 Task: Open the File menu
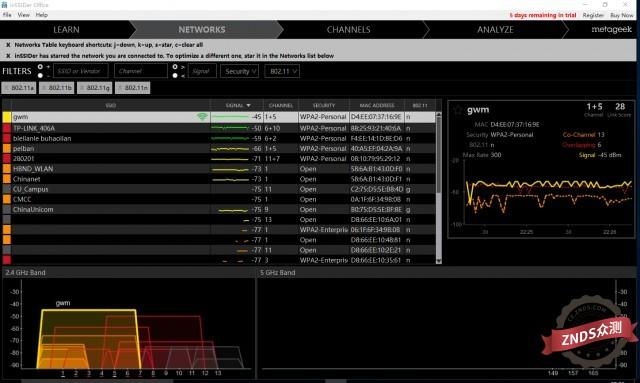[x=7, y=15]
